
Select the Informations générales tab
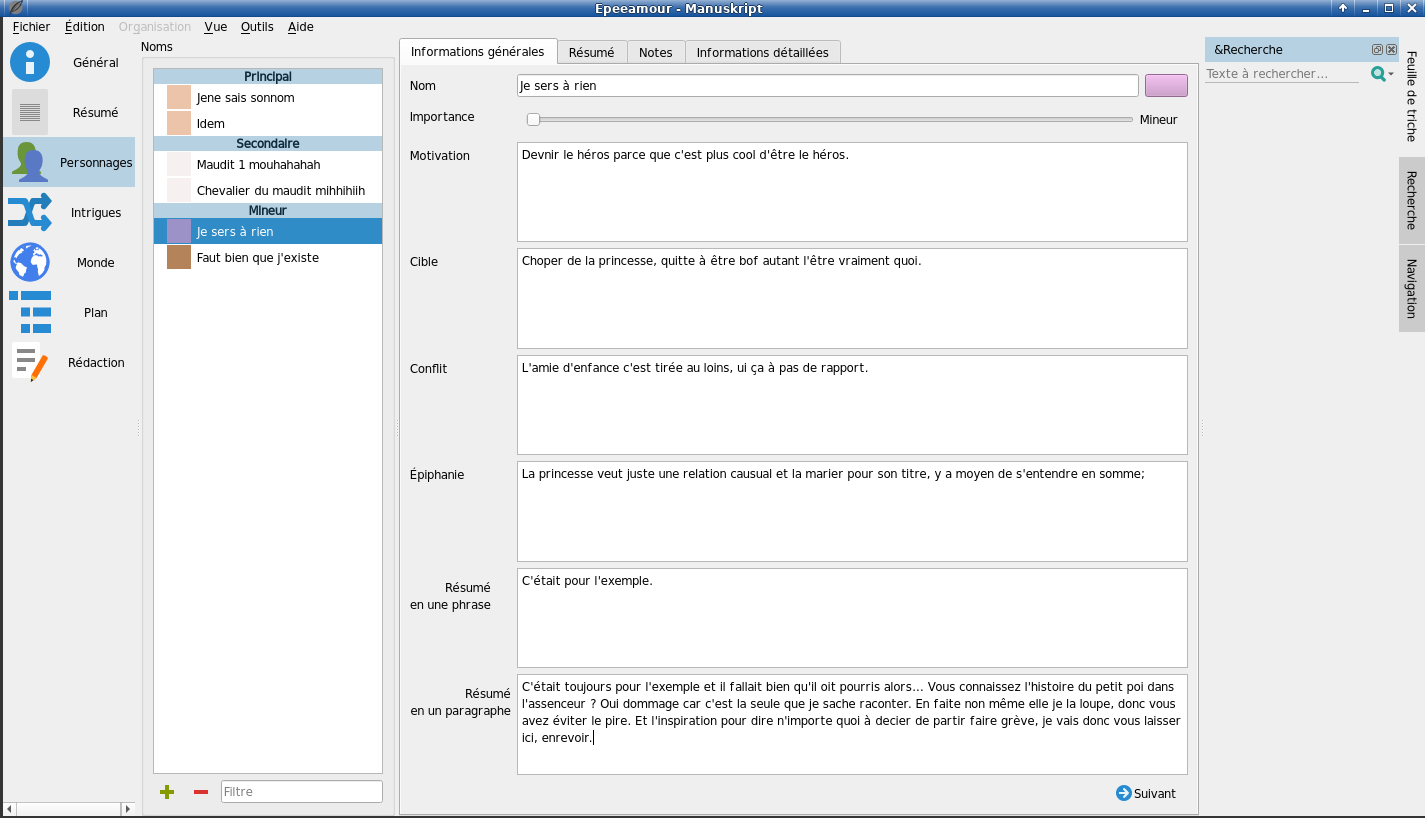(x=478, y=51)
